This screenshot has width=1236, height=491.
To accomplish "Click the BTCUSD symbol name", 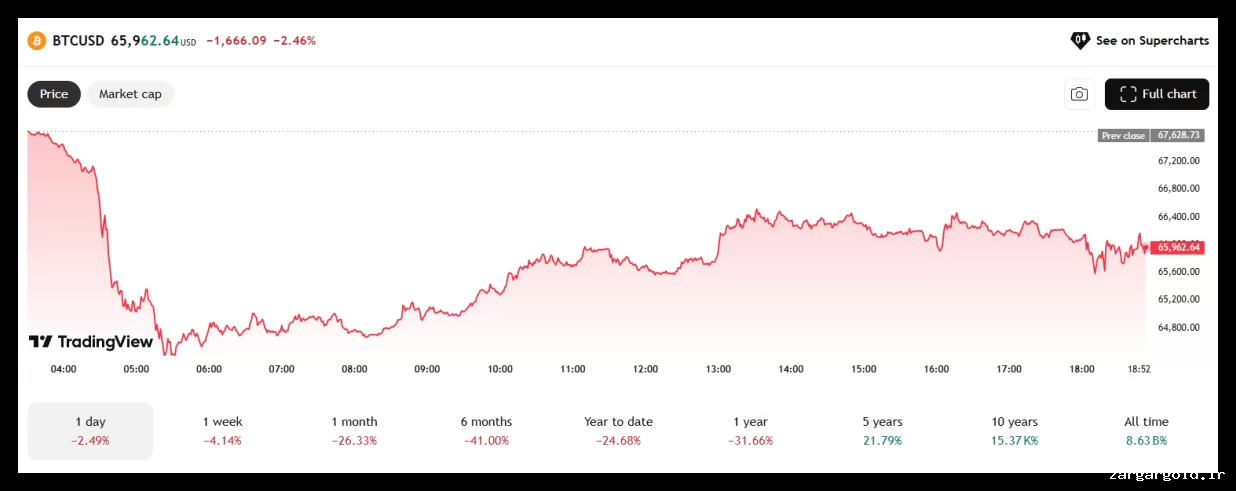I will (x=78, y=41).
